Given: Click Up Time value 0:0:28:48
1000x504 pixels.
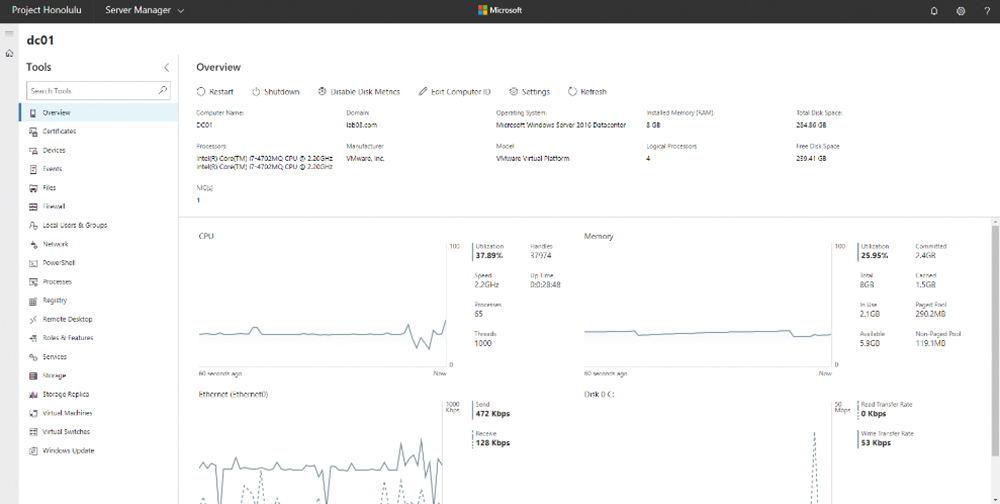Looking at the screenshot, I should [545, 285].
